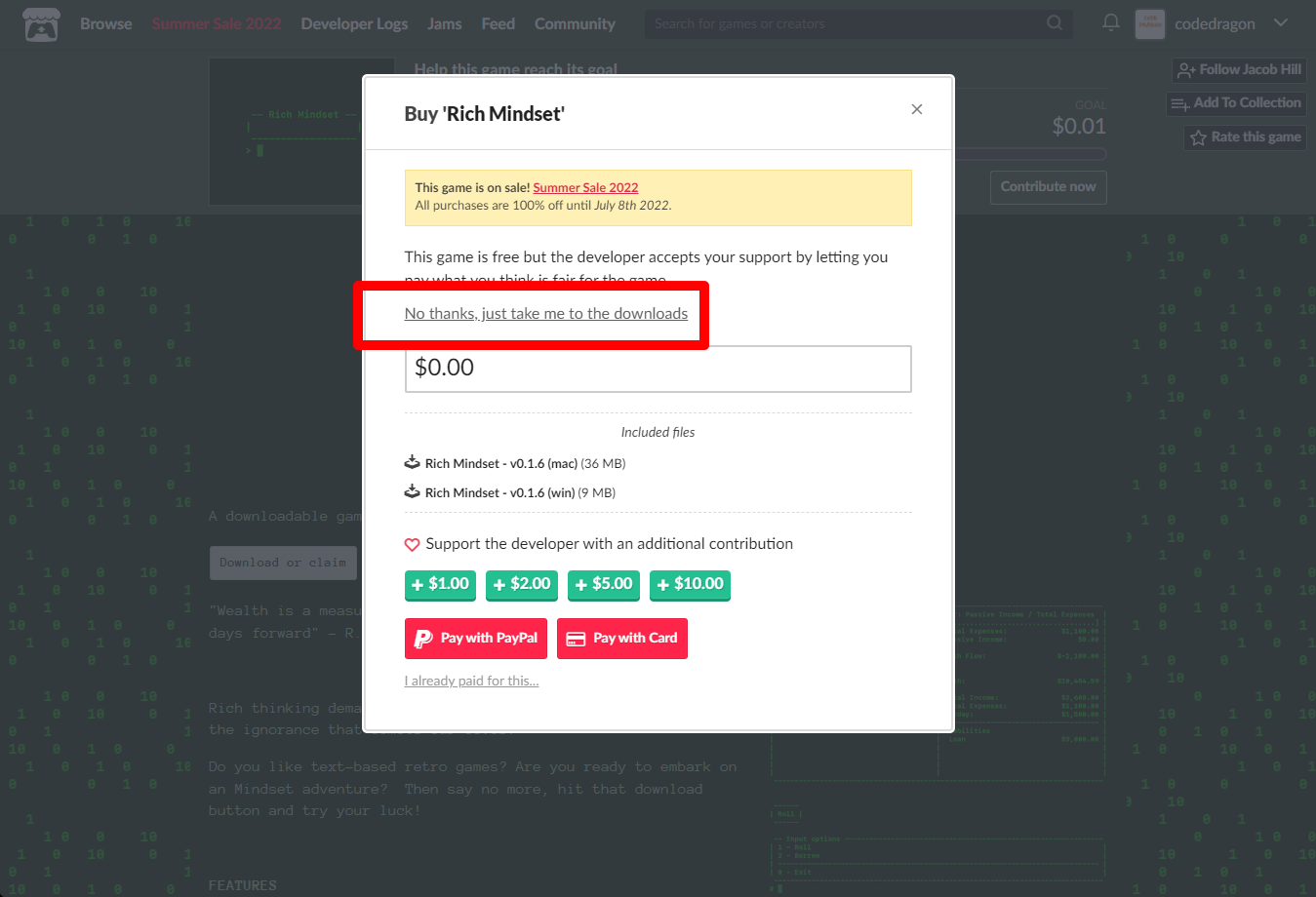Follow Jacob Hill
The width and height of the screenshot is (1316, 897).
point(1239,69)
